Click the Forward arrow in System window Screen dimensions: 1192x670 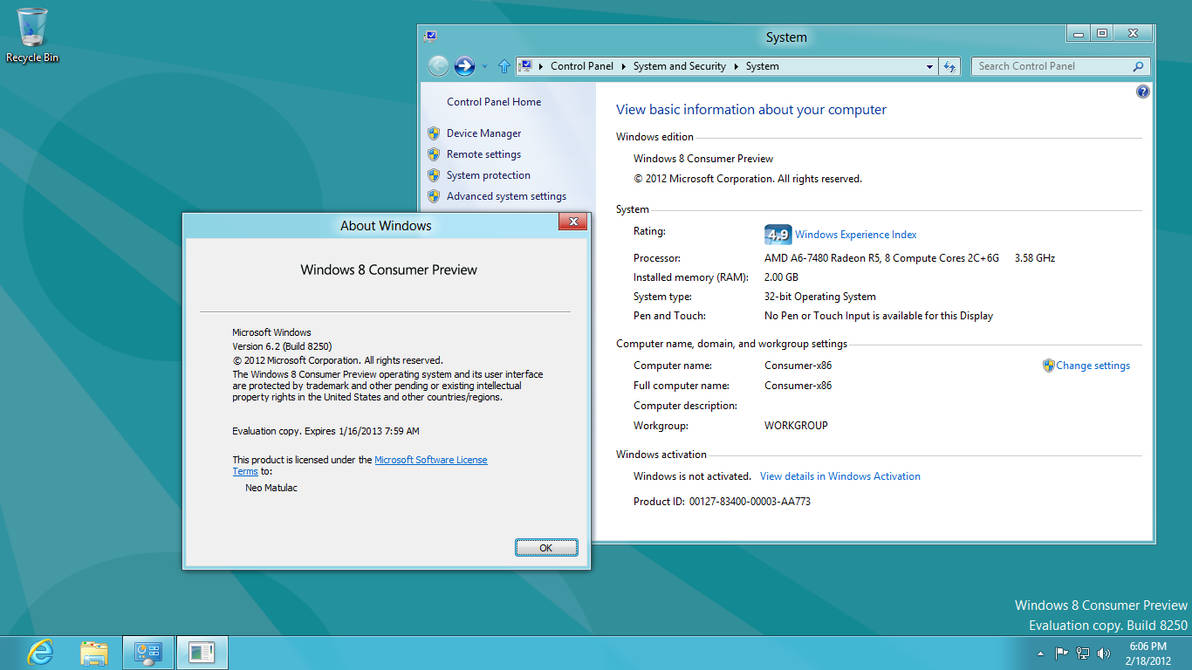coord(464,66)
